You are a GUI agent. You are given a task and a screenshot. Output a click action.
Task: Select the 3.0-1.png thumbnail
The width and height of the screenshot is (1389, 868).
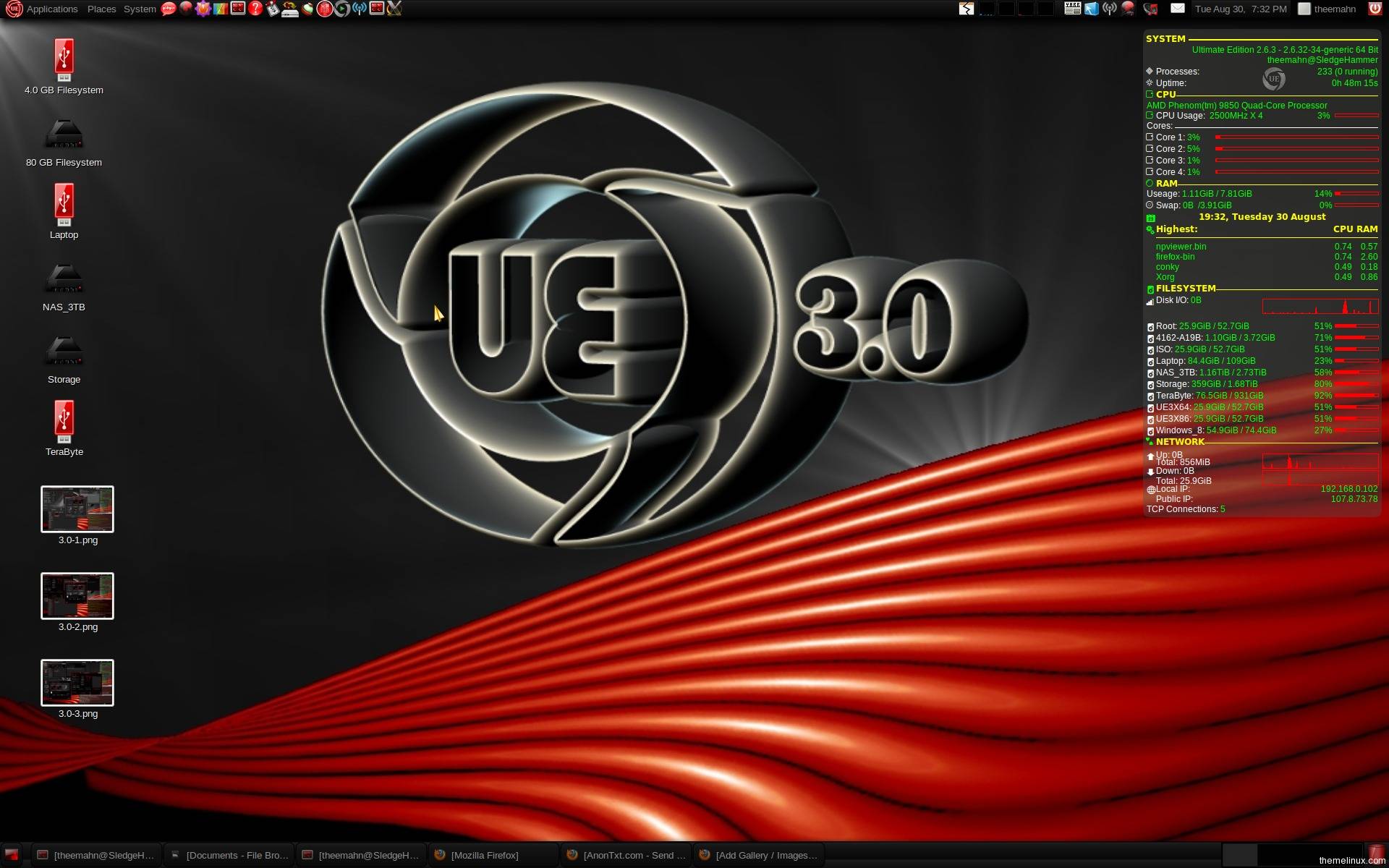pyautogui.click(x=77, y=509)
